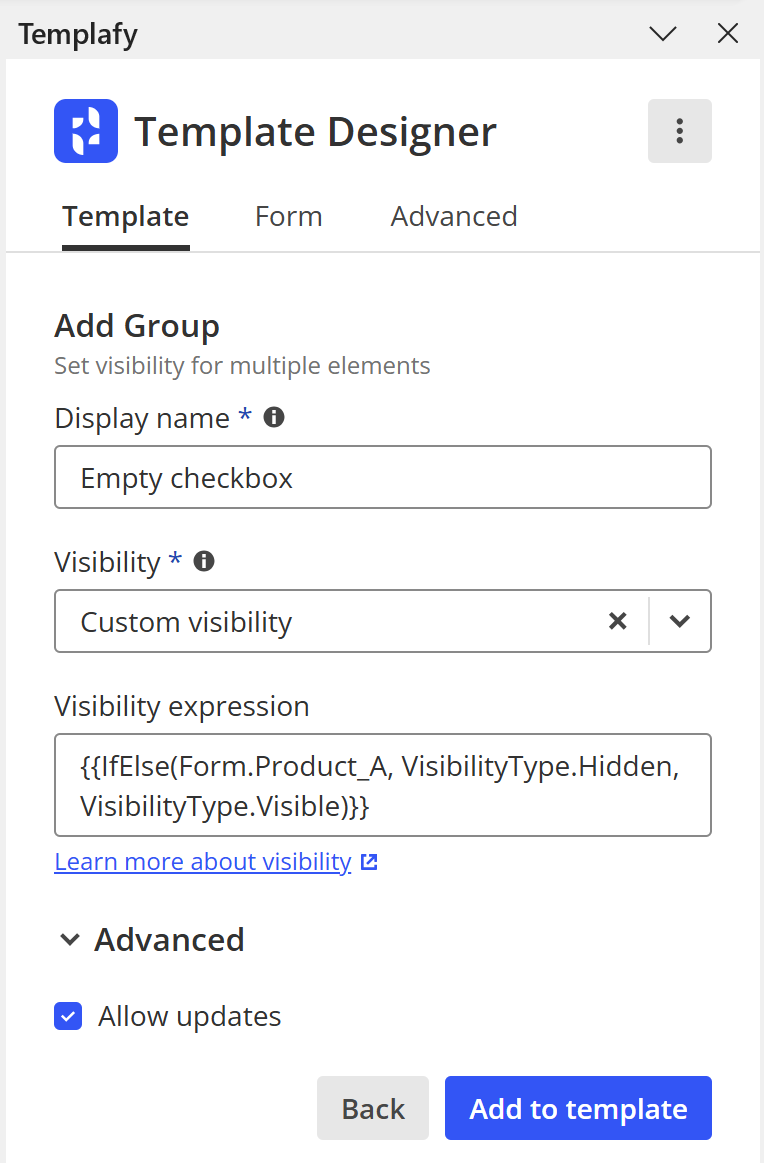Open the Visibility dropdown arrow
Viewport: 764px width, 1163px height.
click(679, 621)
